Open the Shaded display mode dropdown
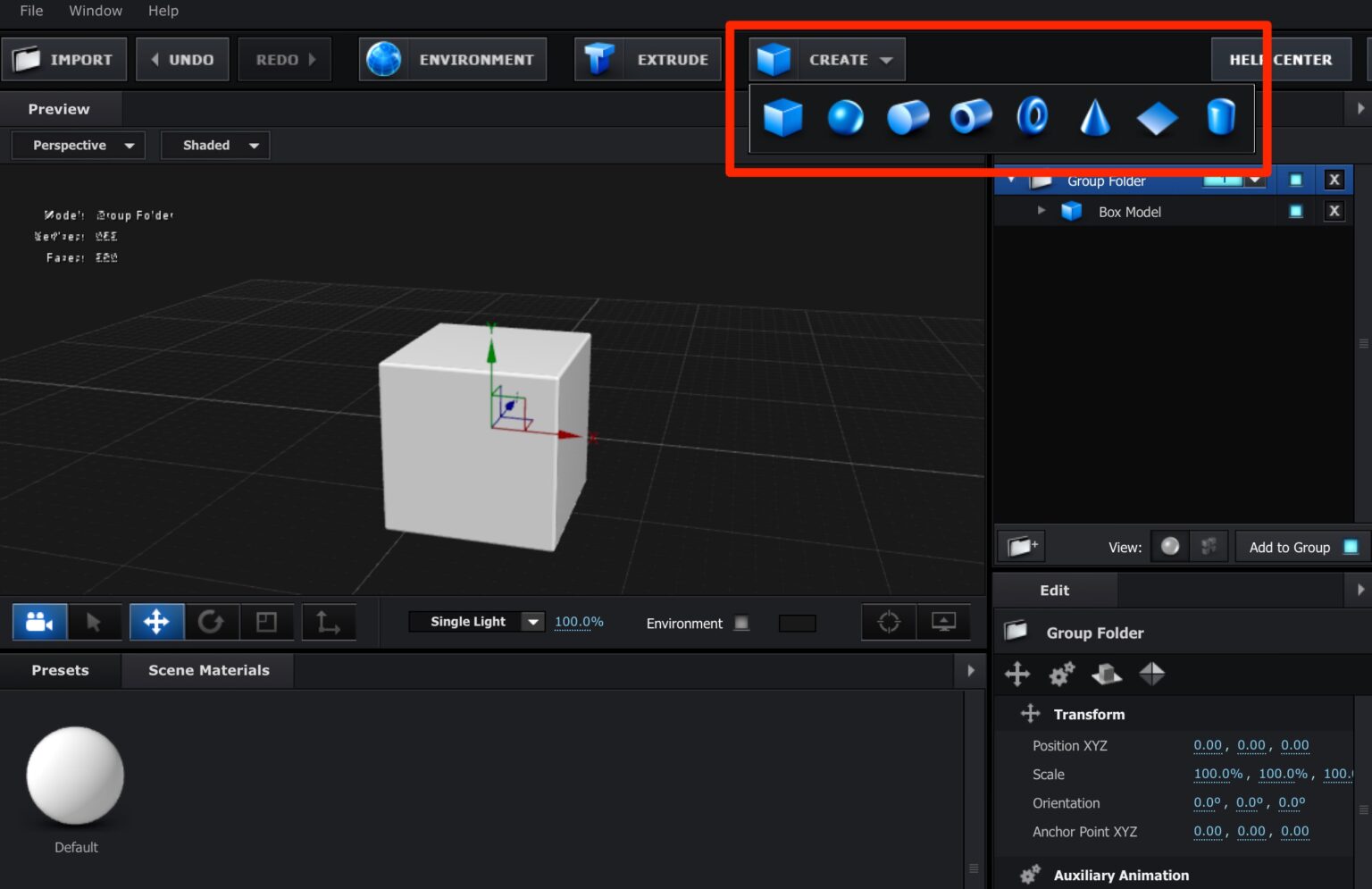The image size is (1372, 889). pyautogui.click(x=214, y=145)
